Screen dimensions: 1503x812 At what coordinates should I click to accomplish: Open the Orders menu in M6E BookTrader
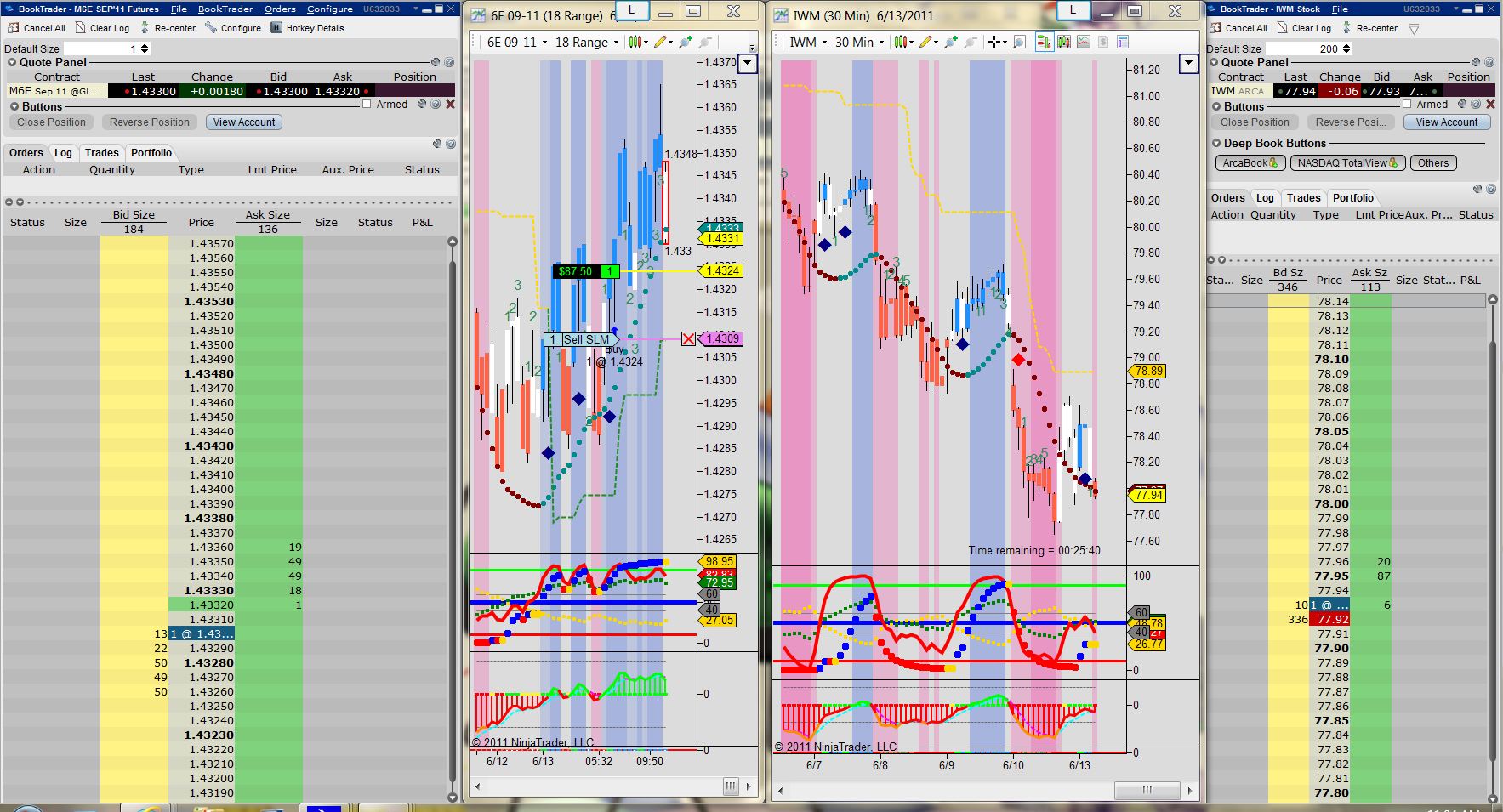click(280, 9)
